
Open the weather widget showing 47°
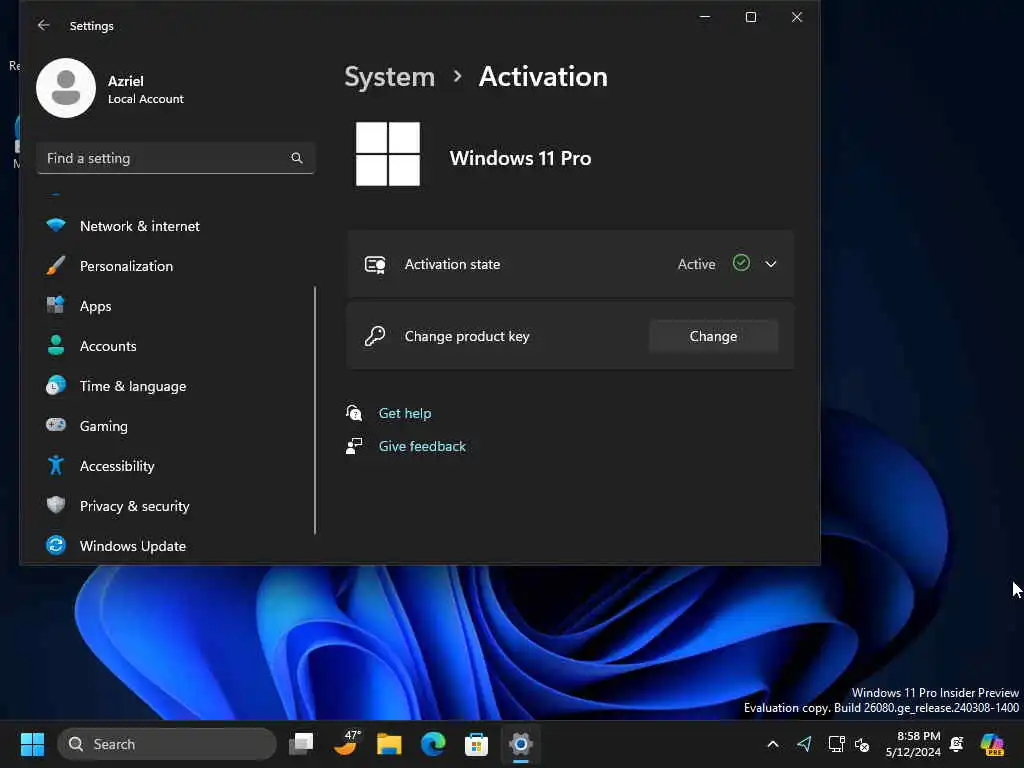[346, 744]
